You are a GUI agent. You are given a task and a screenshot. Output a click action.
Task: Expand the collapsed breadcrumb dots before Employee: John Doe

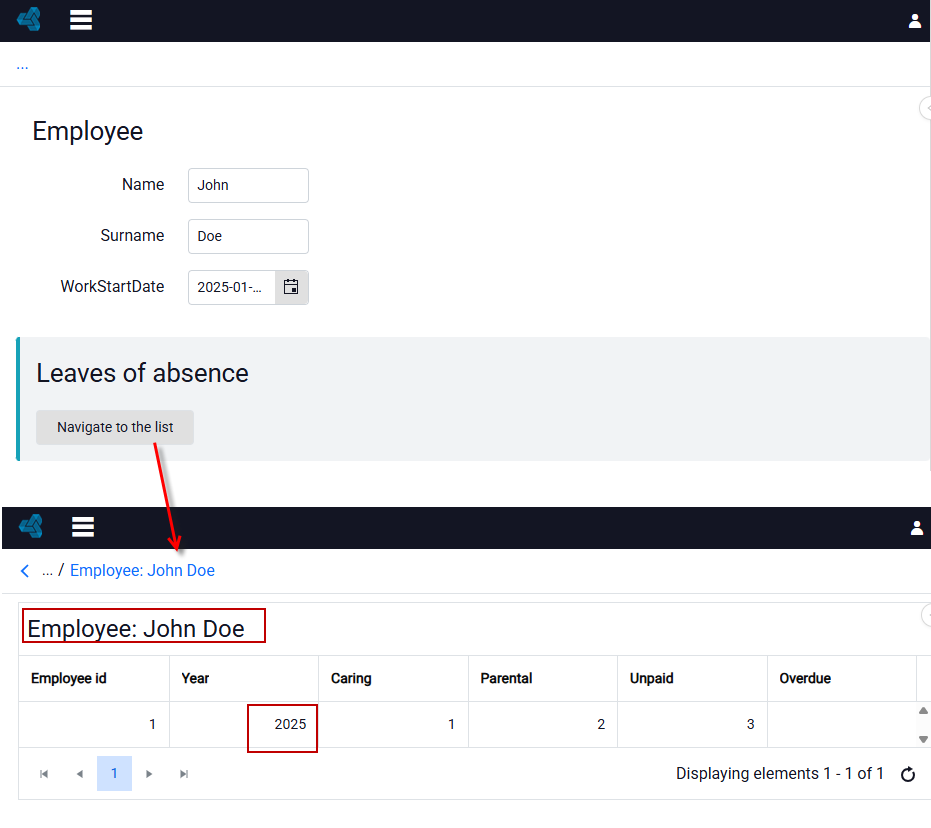(48, 572)
